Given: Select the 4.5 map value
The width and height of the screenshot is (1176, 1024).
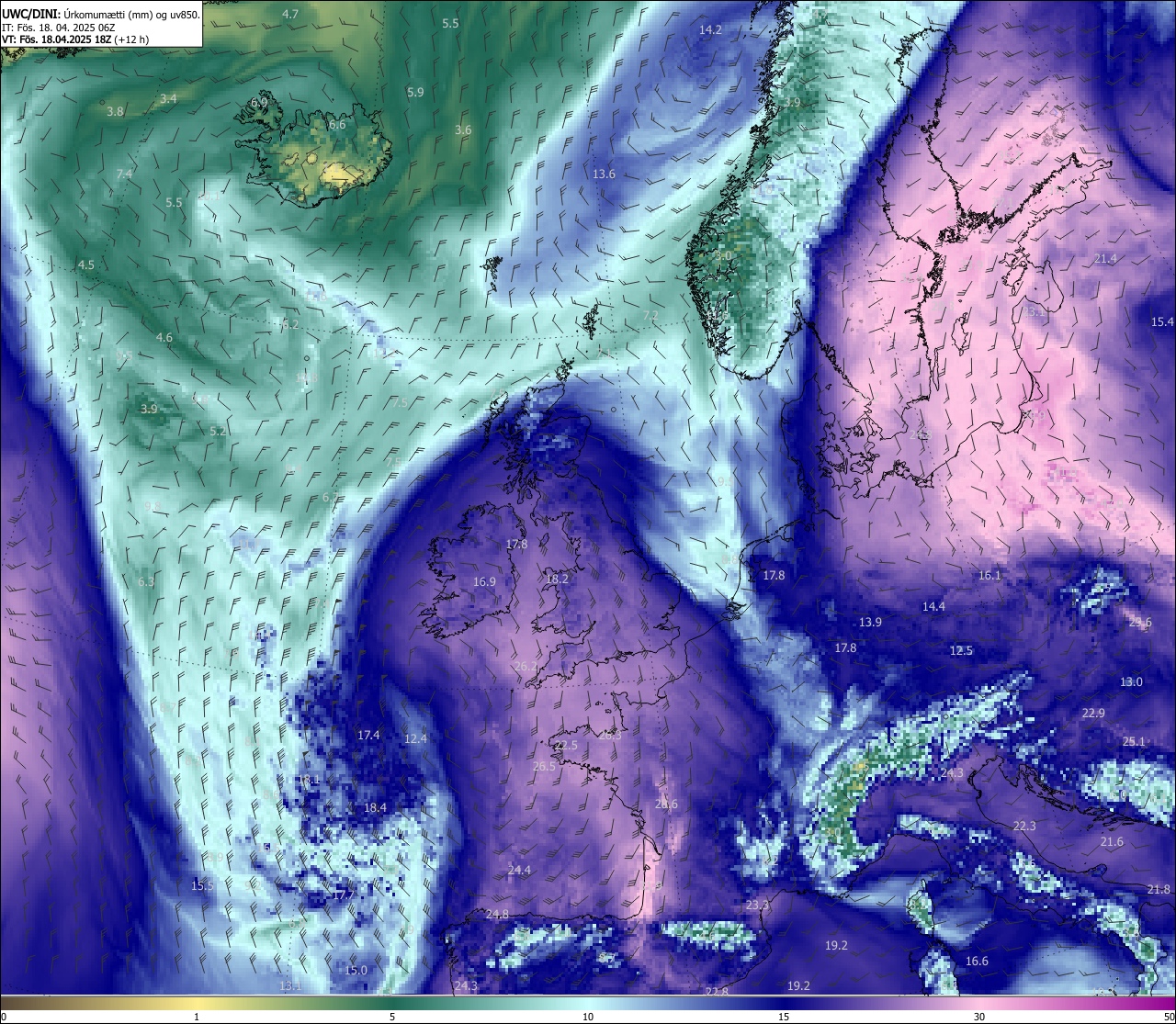Looking at the screenshot, I should pos(85,264).
